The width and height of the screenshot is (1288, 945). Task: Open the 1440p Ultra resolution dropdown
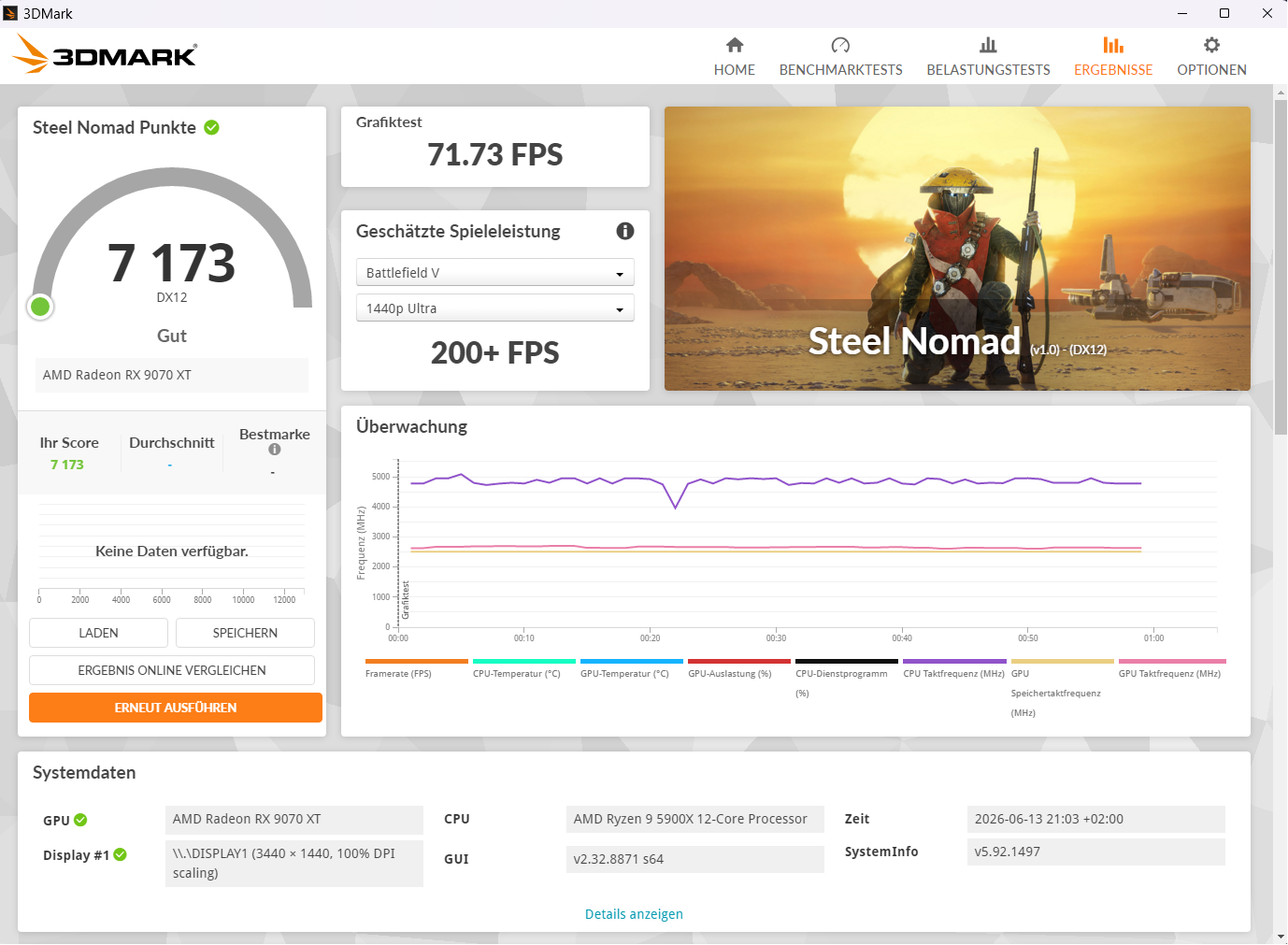coord(495,308)
